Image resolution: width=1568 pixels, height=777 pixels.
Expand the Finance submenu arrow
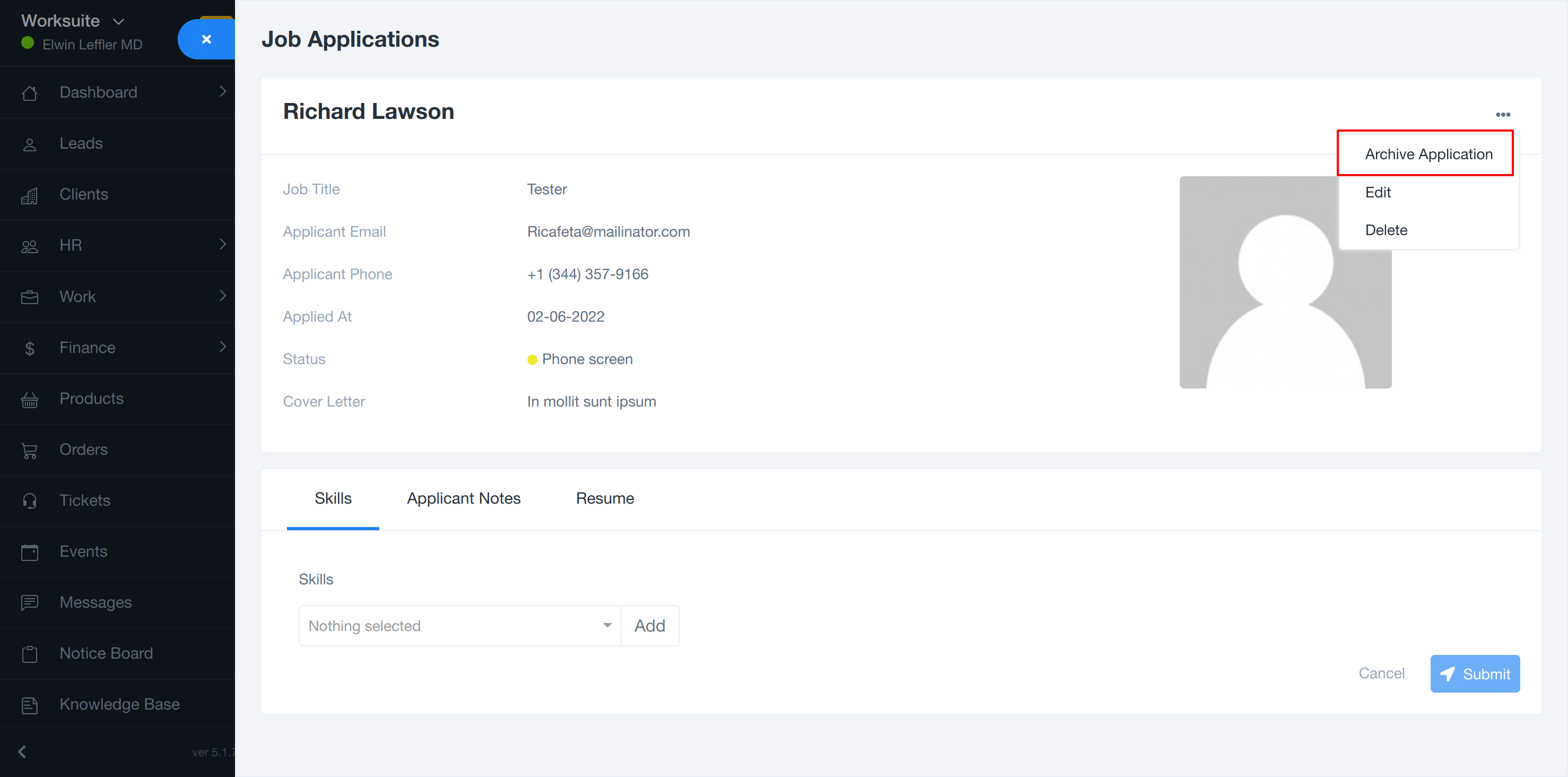pyautogui.click(x=223, y=347)
